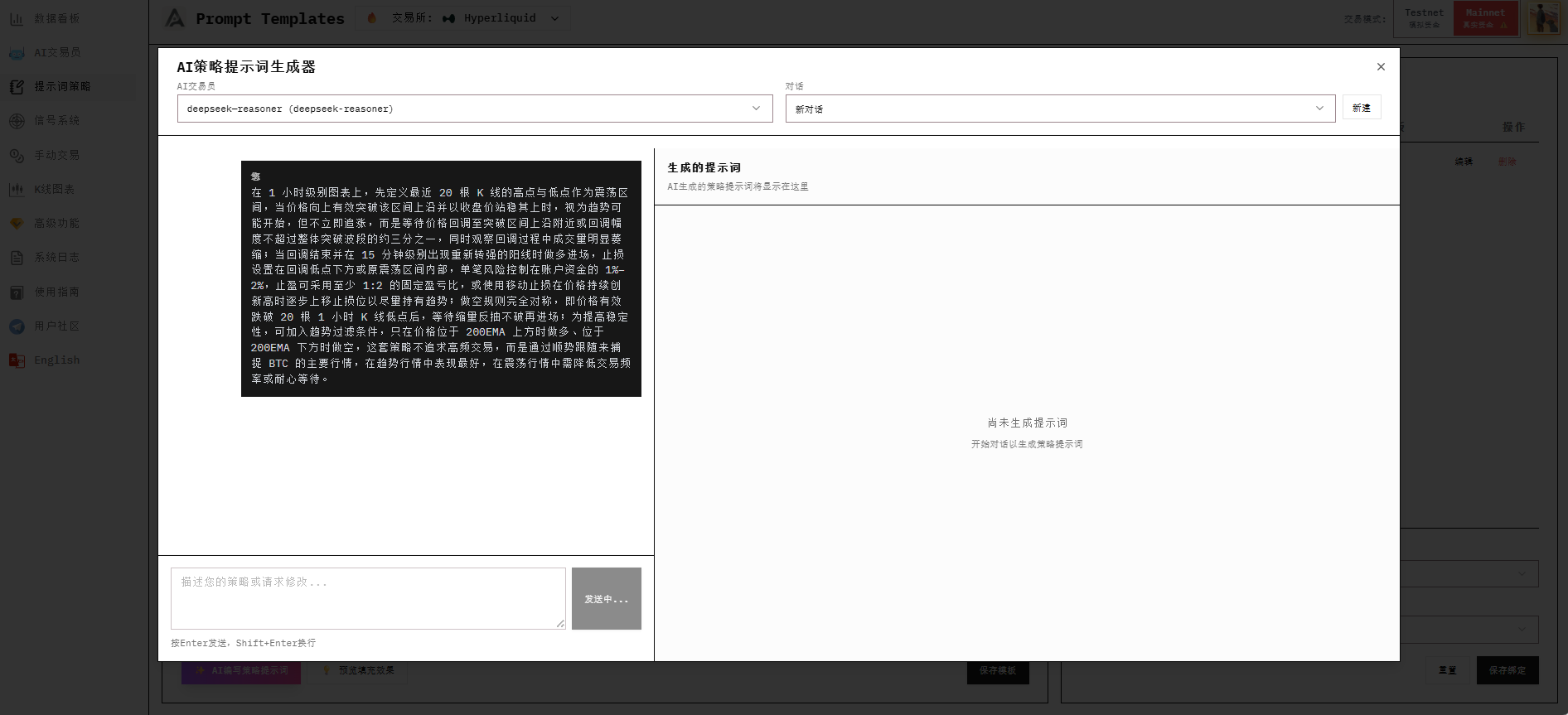Expand the 对话 conversation dropdown
Image resolution: width=1568 pixels, height=715 pixels.
(x=1059, y=109)
